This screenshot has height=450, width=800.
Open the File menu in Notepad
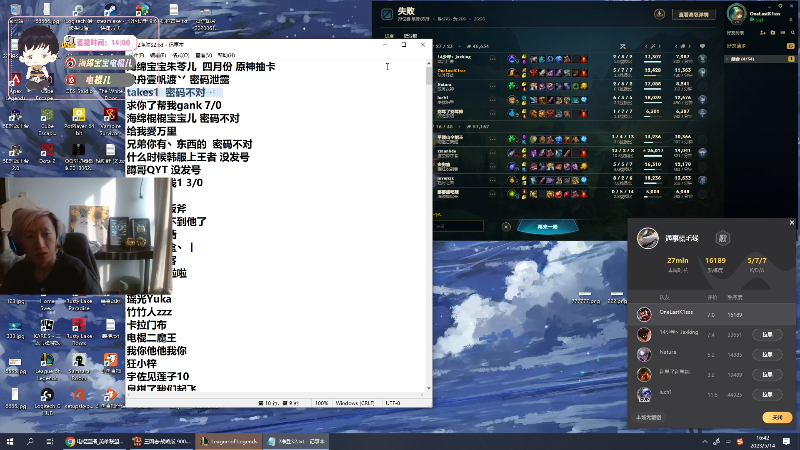[x=137, y=55]
